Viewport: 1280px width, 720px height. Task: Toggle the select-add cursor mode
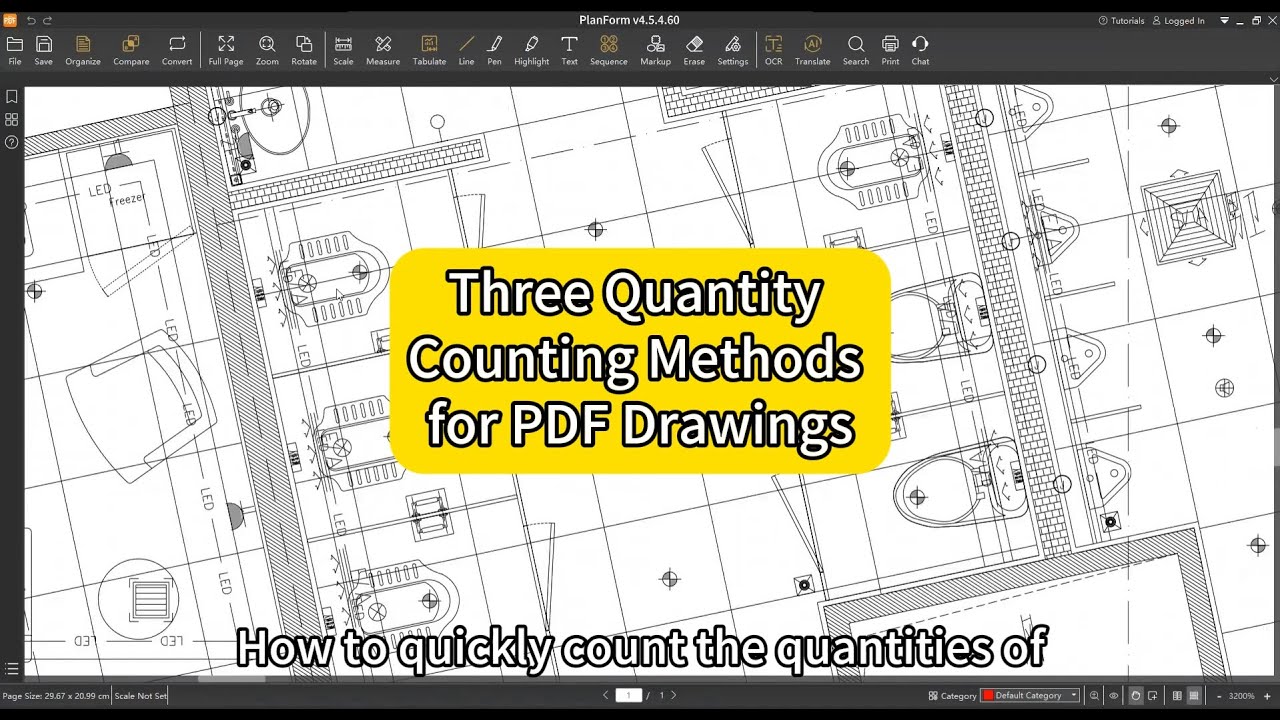coord(1152,695)
